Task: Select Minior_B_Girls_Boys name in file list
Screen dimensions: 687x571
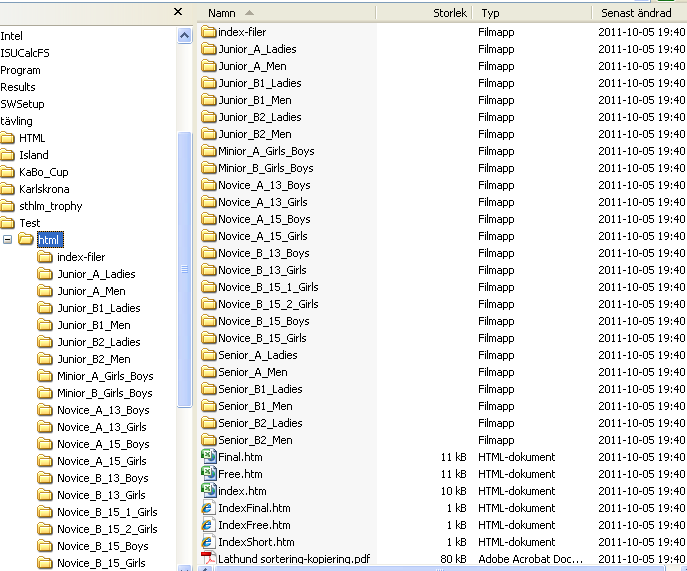Action: 266,168
